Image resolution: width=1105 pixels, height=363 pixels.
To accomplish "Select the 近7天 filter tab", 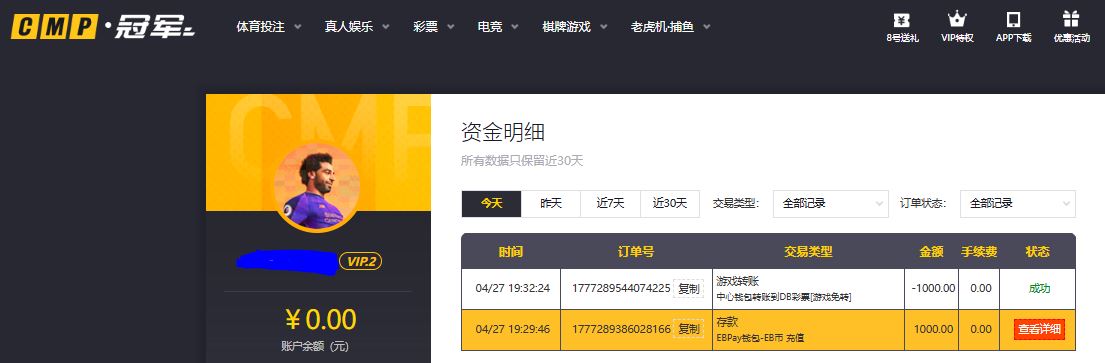I will (610, 204).
